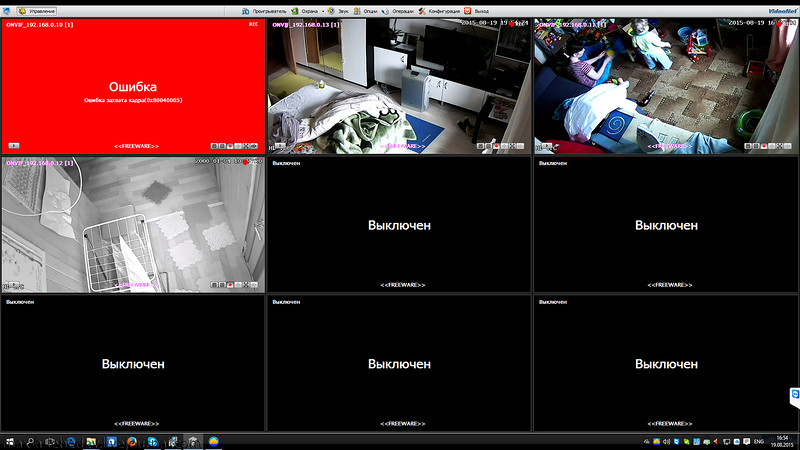Viewport: 800px width, 450px height.
Task: Toggle record button in 192.168.0.12 grayscale tile
Action: (x=230, y=285)
